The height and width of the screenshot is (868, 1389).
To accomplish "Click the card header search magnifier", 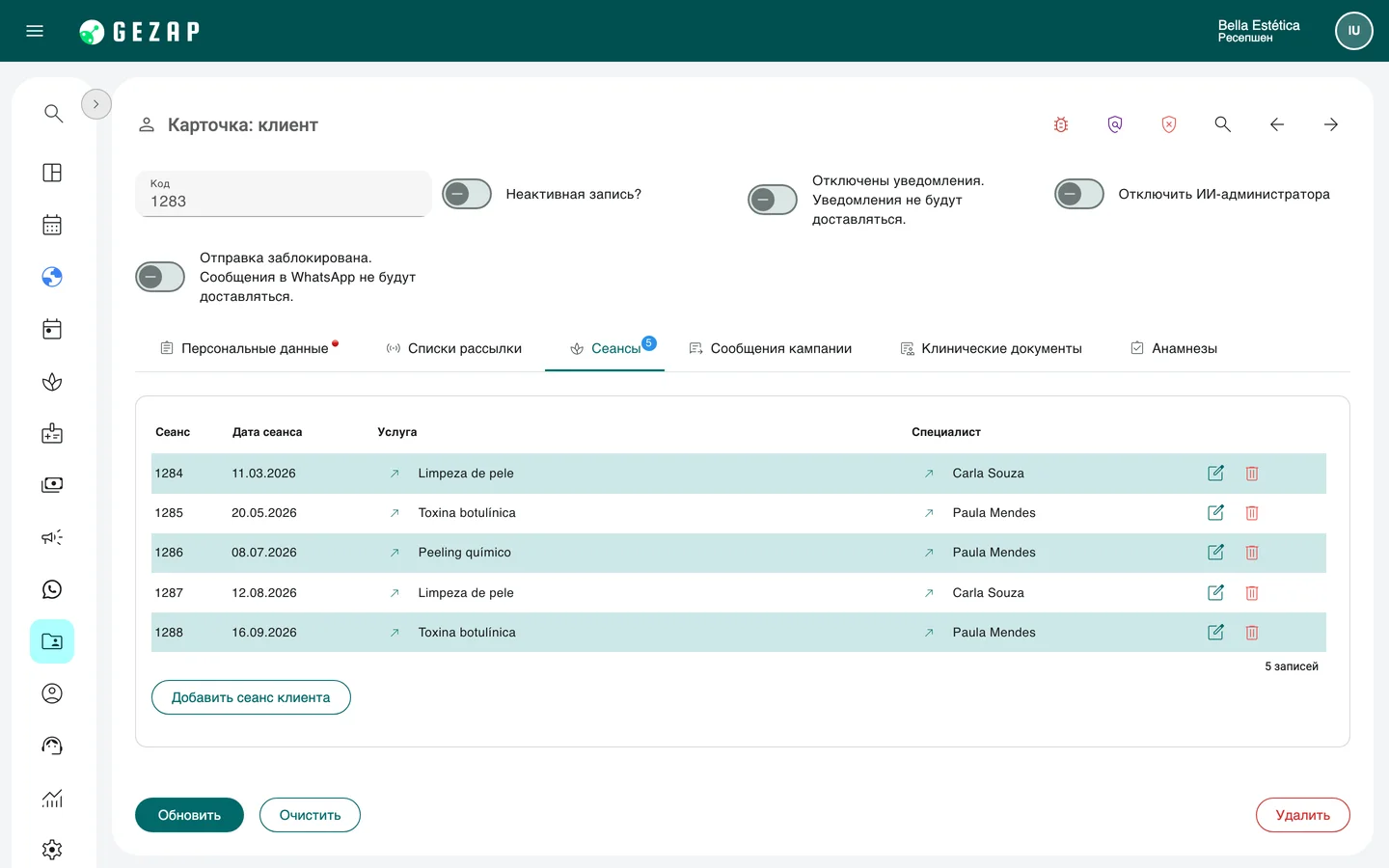I will click(1223, 124).
